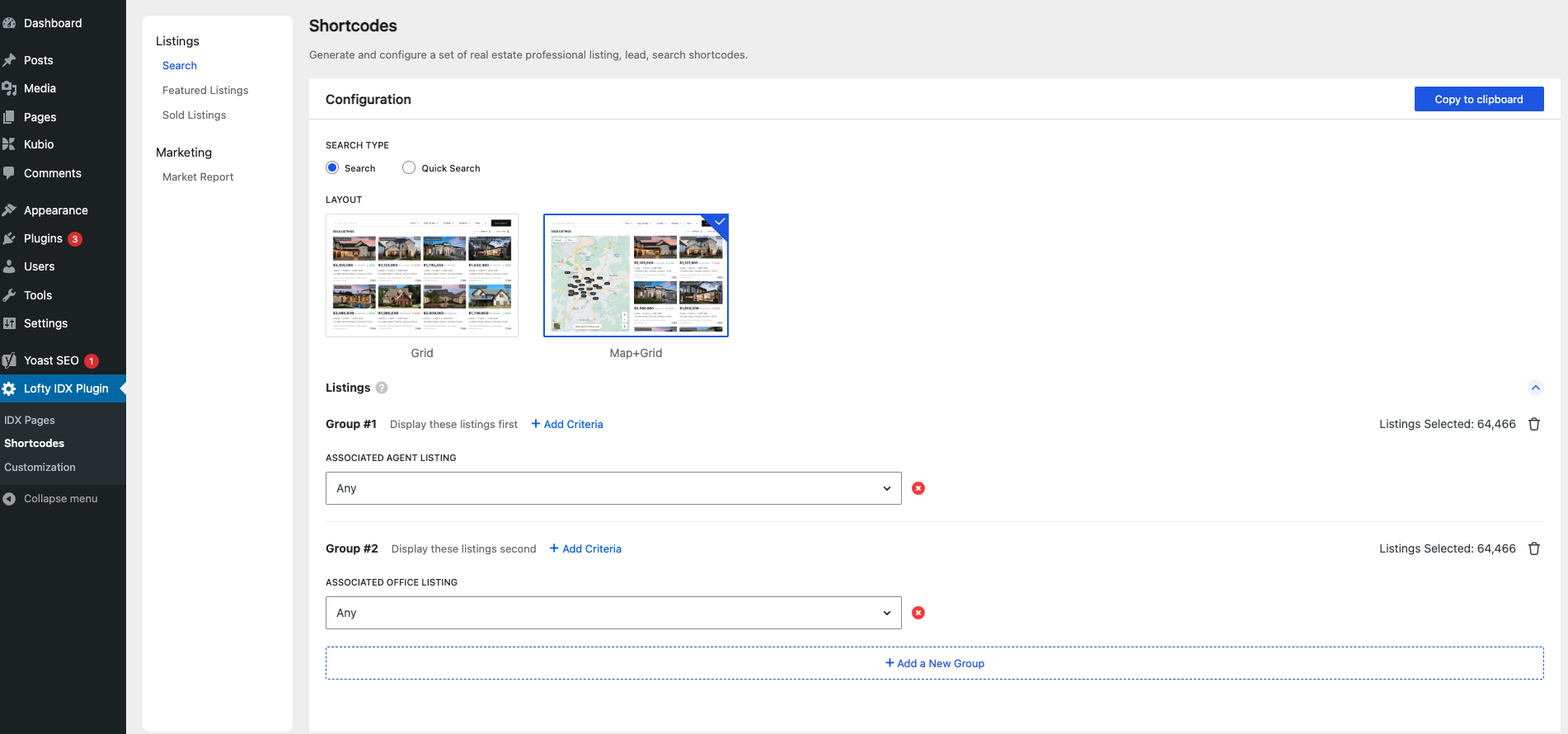The height and width of the screenshot is (734, 1568).
Task: Open Plugins in the admin sidebar
Action: pos(43,238)
